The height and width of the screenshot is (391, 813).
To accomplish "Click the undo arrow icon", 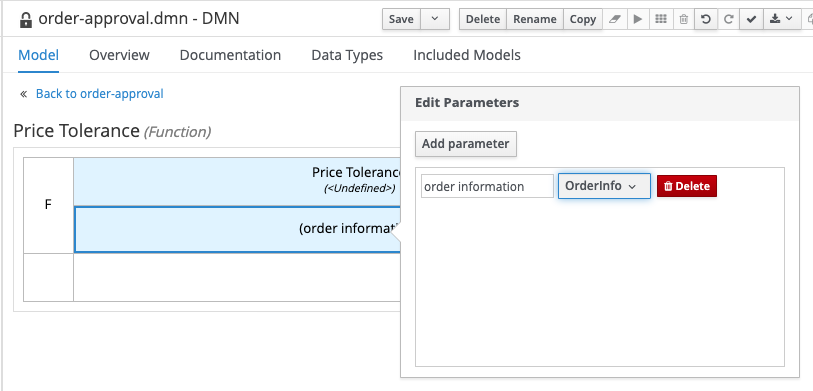I will [x=706, y=19].
